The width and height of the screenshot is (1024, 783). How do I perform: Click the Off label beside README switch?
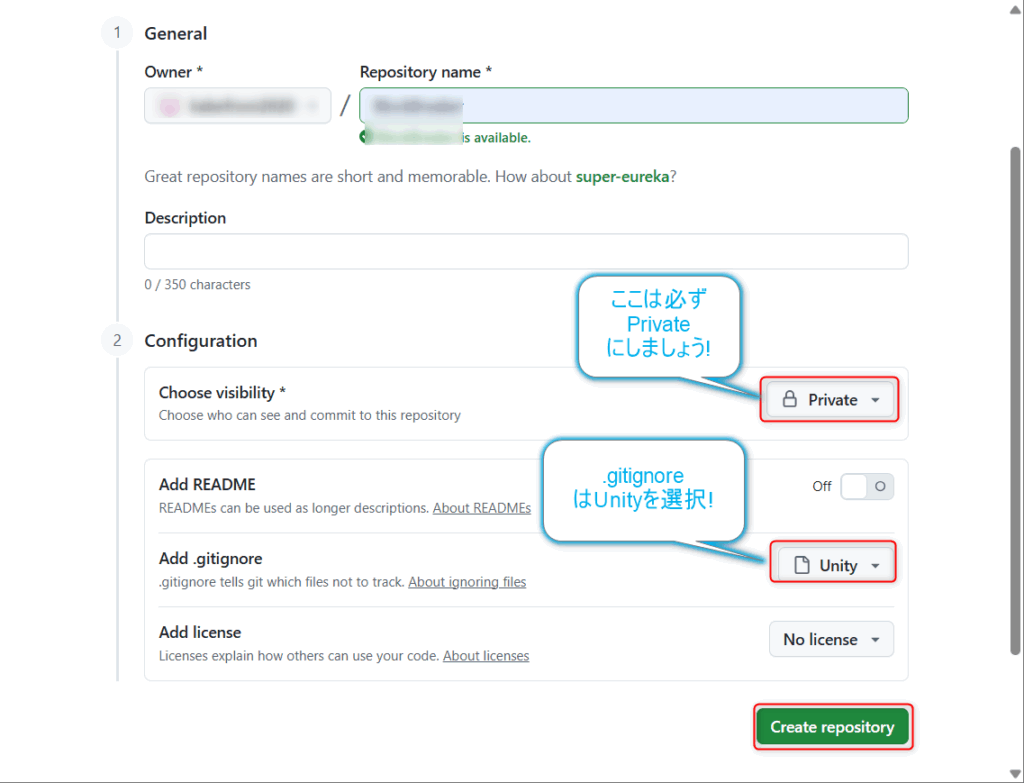click(822, 486)
